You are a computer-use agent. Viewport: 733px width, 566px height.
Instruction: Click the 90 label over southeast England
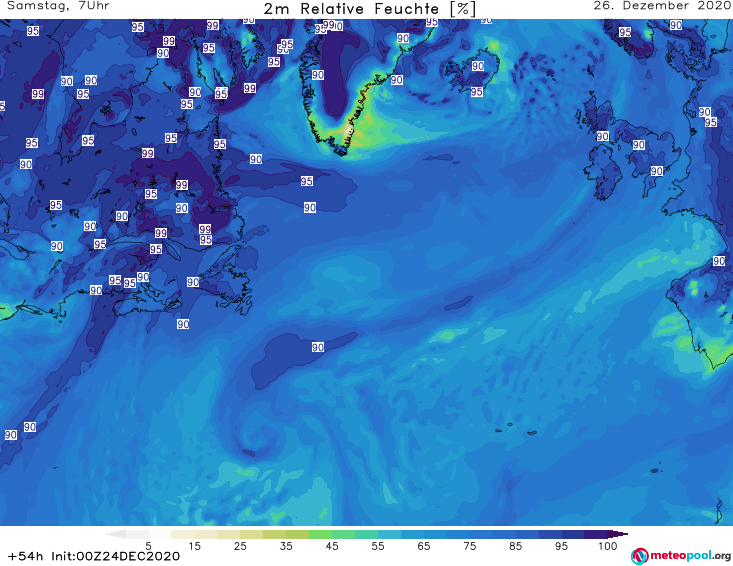click(x=657, y=171)
